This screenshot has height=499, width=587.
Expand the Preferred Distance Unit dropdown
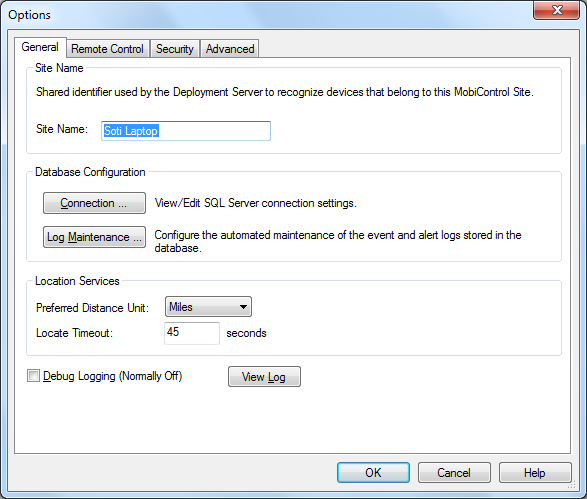coord(208,307)
